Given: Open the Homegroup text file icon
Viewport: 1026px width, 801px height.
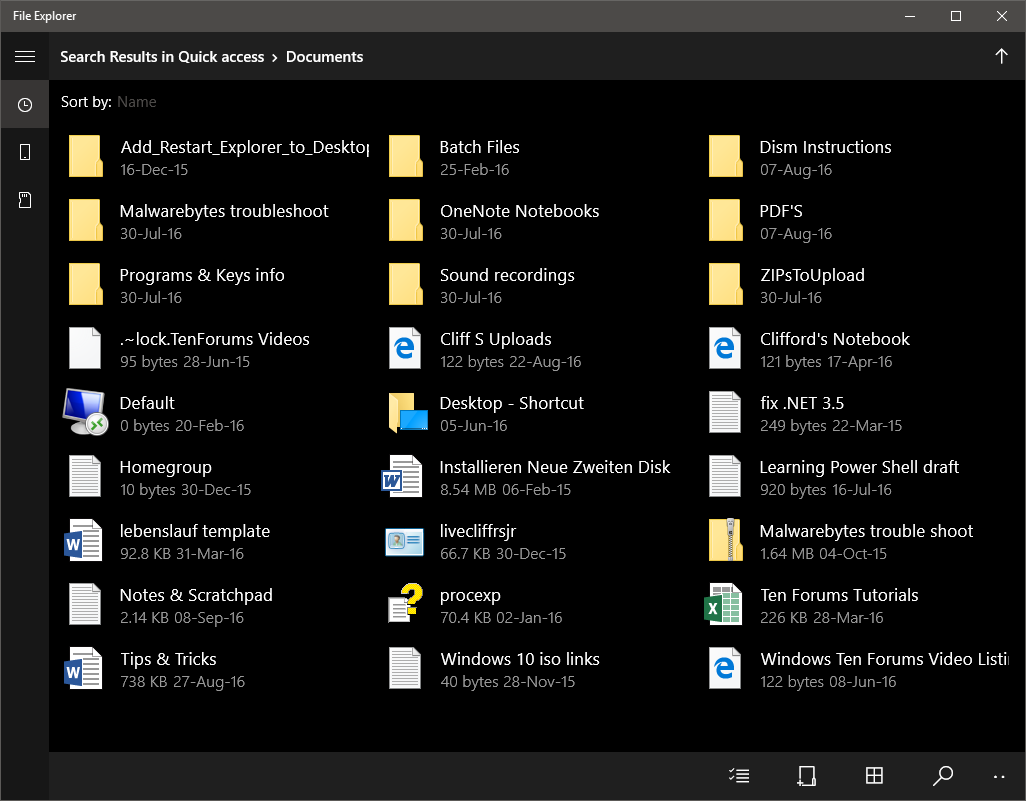Looking at the screenshot, I should (85, 476).
